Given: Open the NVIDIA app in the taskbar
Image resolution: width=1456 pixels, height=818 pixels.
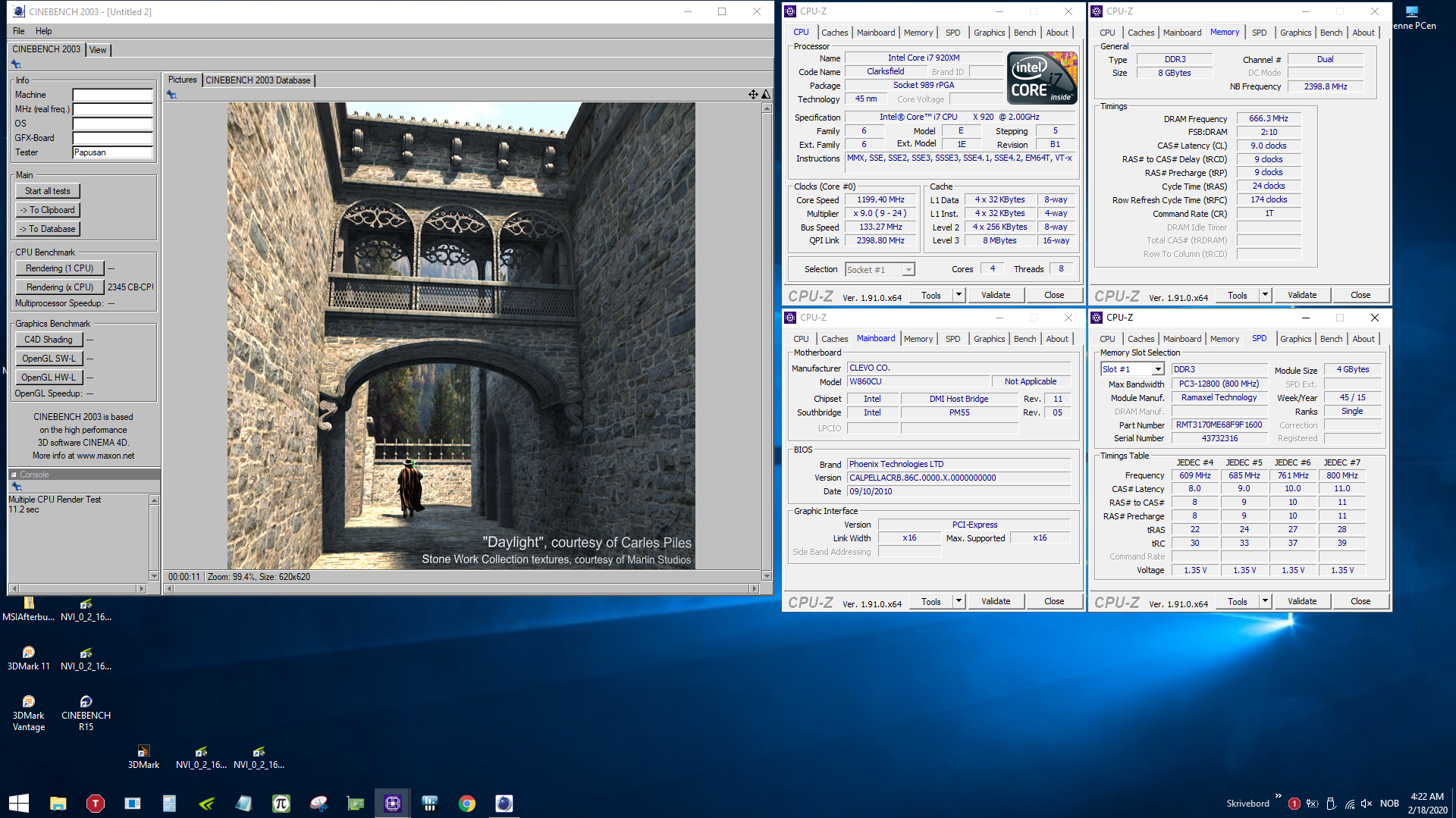Looking at the screenshot, I should coord(206,803).
